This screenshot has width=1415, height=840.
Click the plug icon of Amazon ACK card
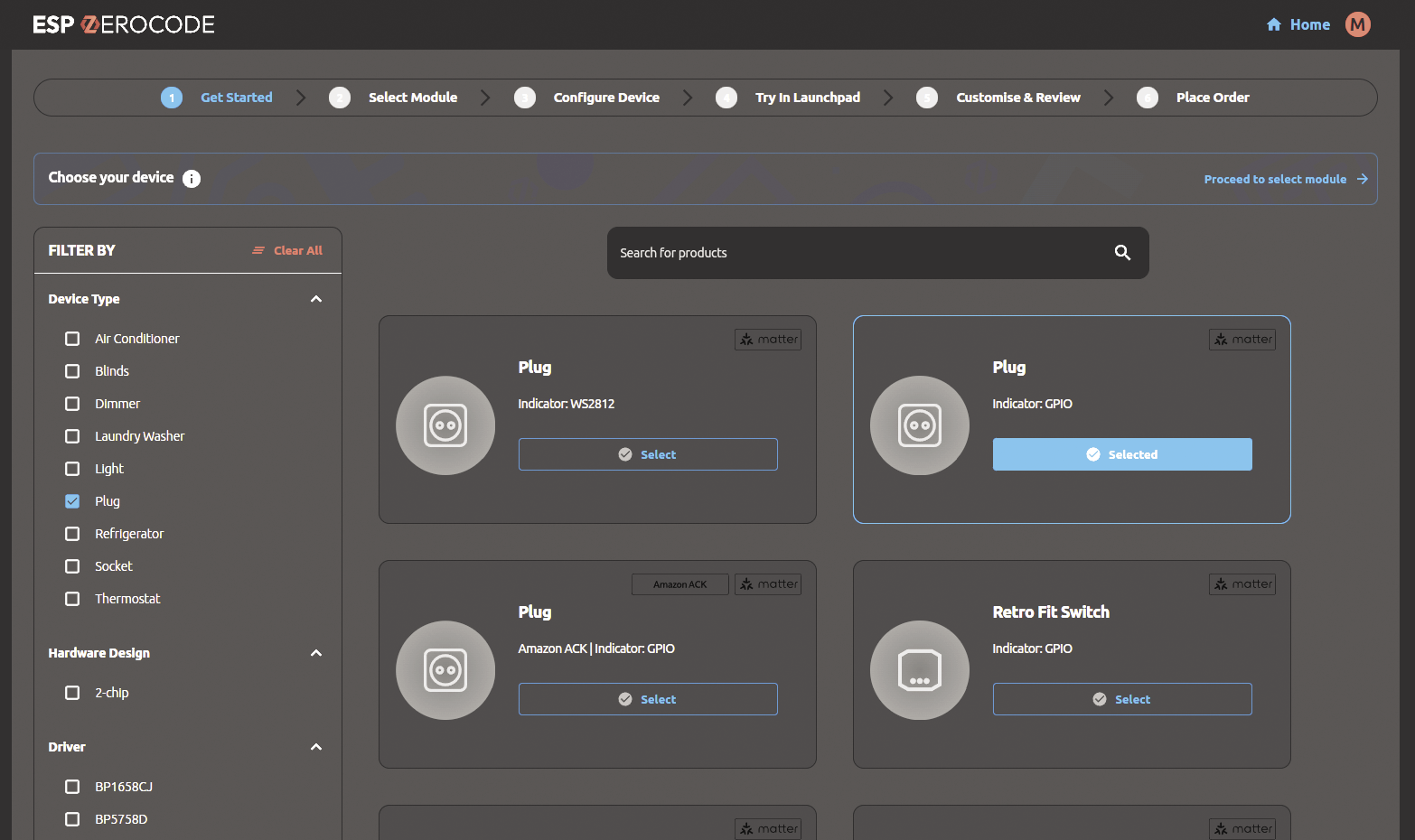[x=445, y=670]
